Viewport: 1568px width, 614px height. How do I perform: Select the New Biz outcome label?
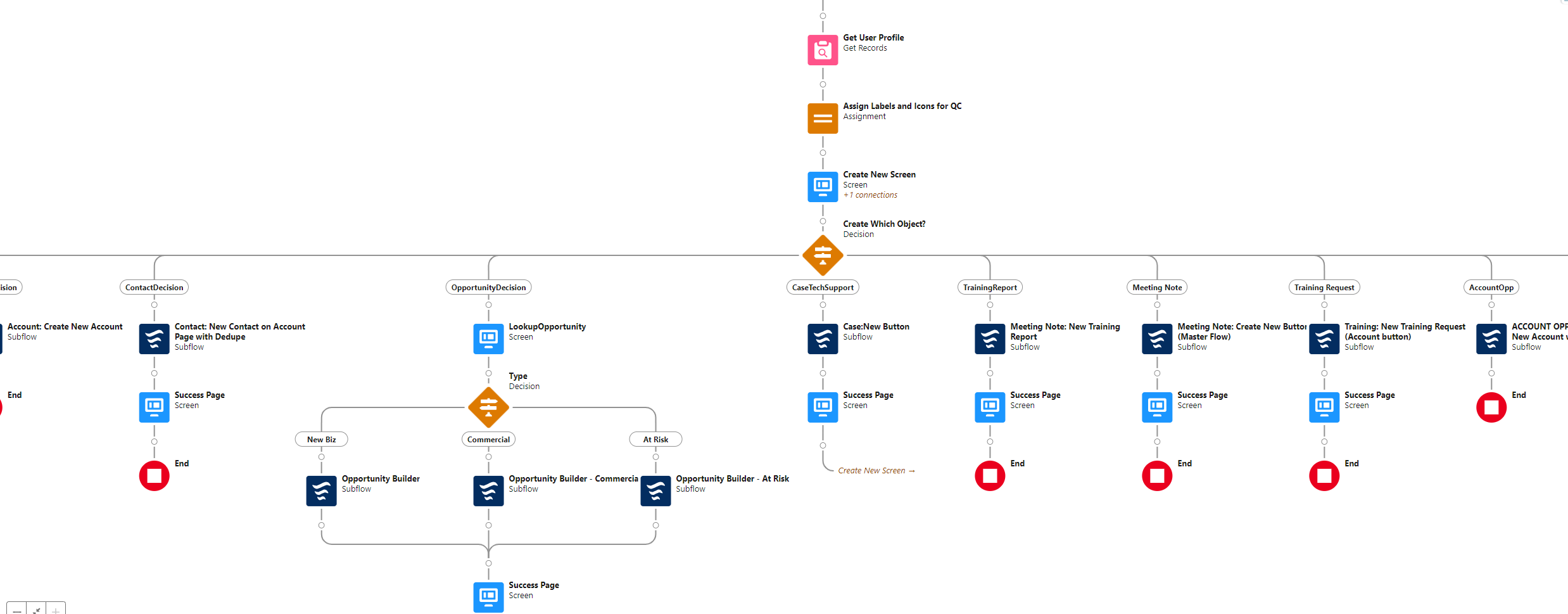point(321,440)
